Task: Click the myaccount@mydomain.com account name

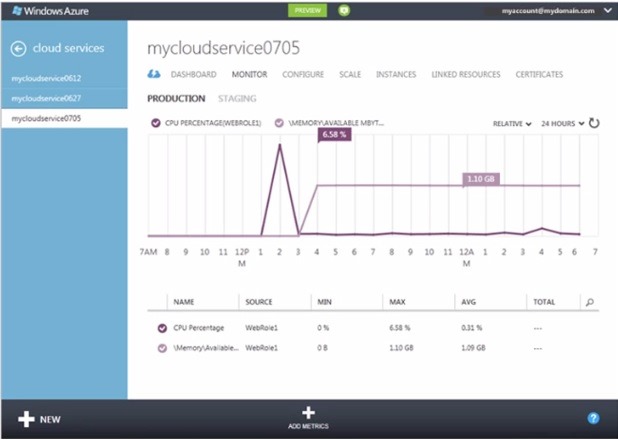Action: (x=548, y=11)
